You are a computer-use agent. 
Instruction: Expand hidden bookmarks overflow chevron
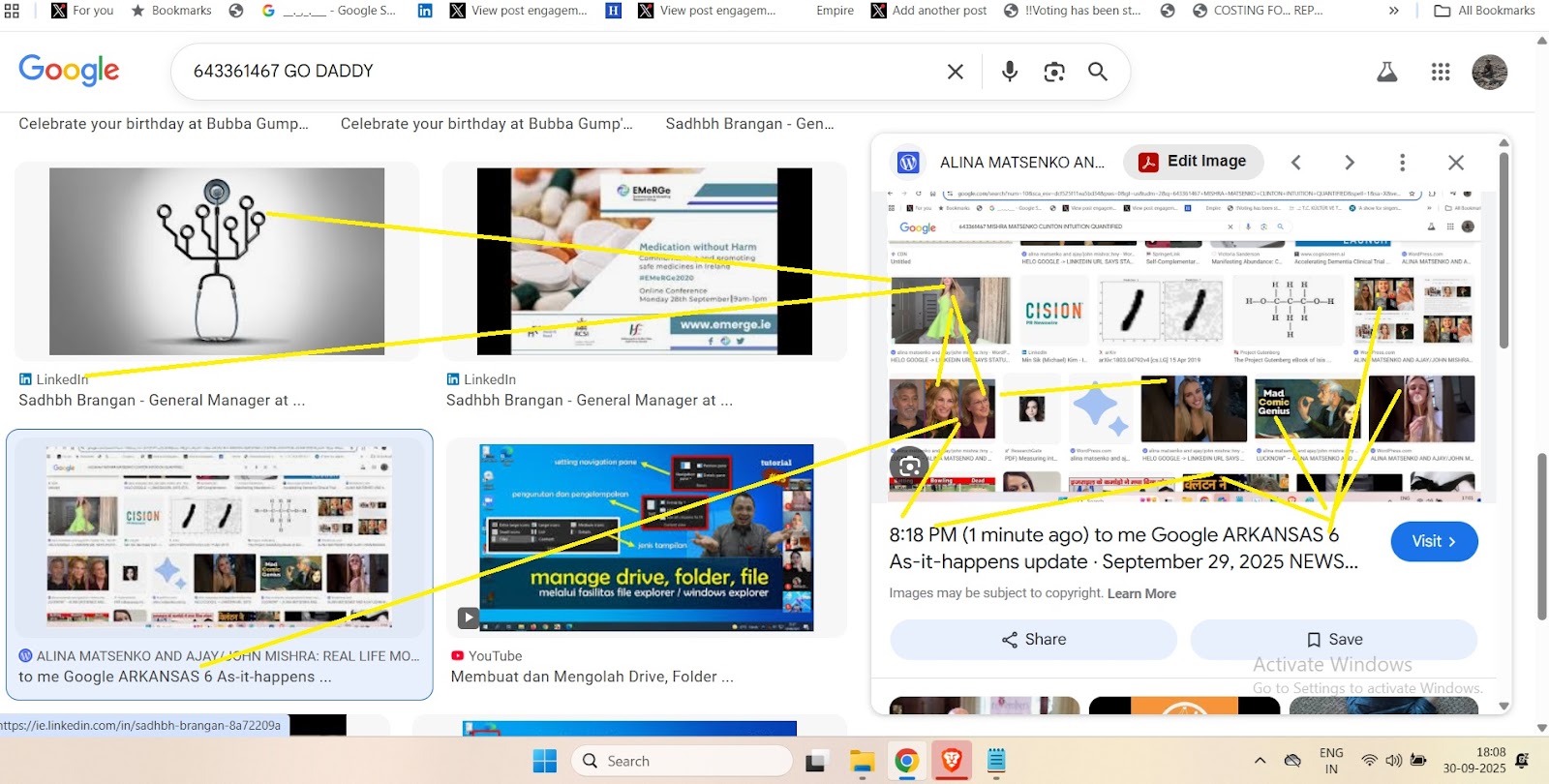pos(1393,11)
